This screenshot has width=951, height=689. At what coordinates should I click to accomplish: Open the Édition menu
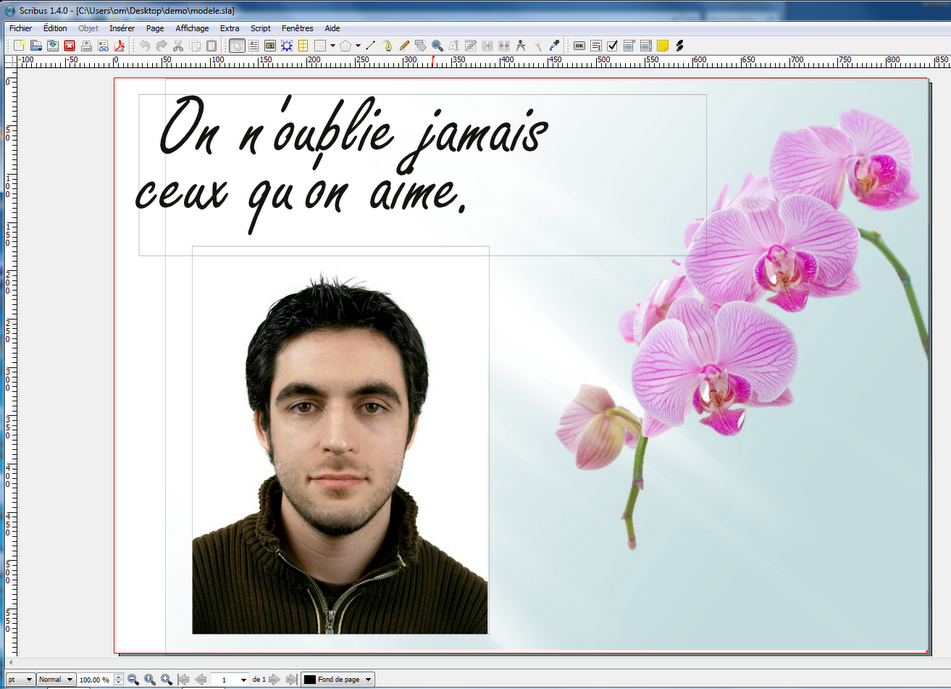click(55, 28)
